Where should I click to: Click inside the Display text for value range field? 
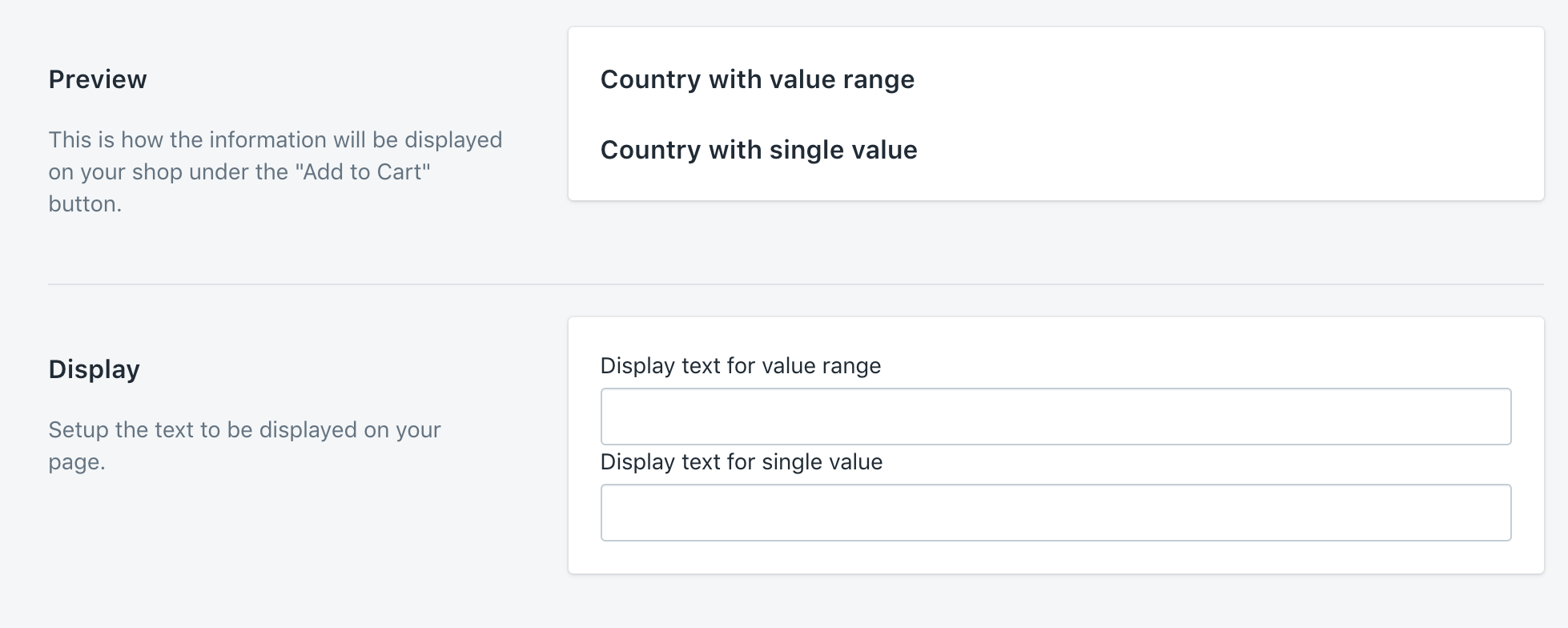pyautogui.click(x=1055, y=416)
